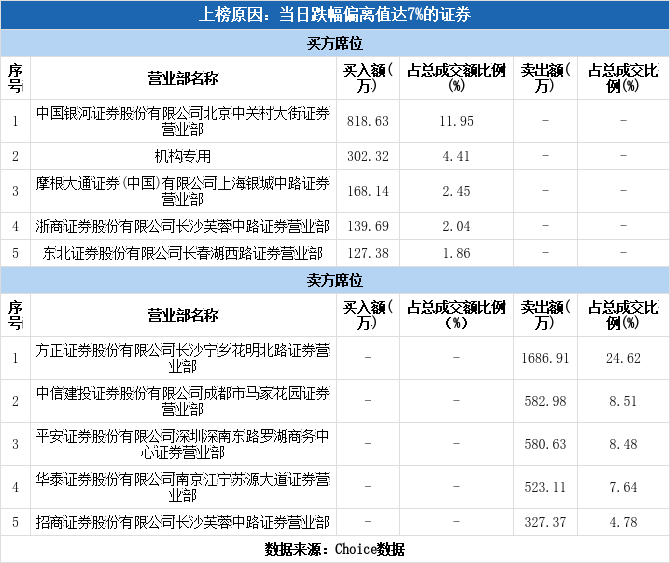Click the percentage value 24.62
The width and height of the screenshot is (670, 563).
coord(623,358)
